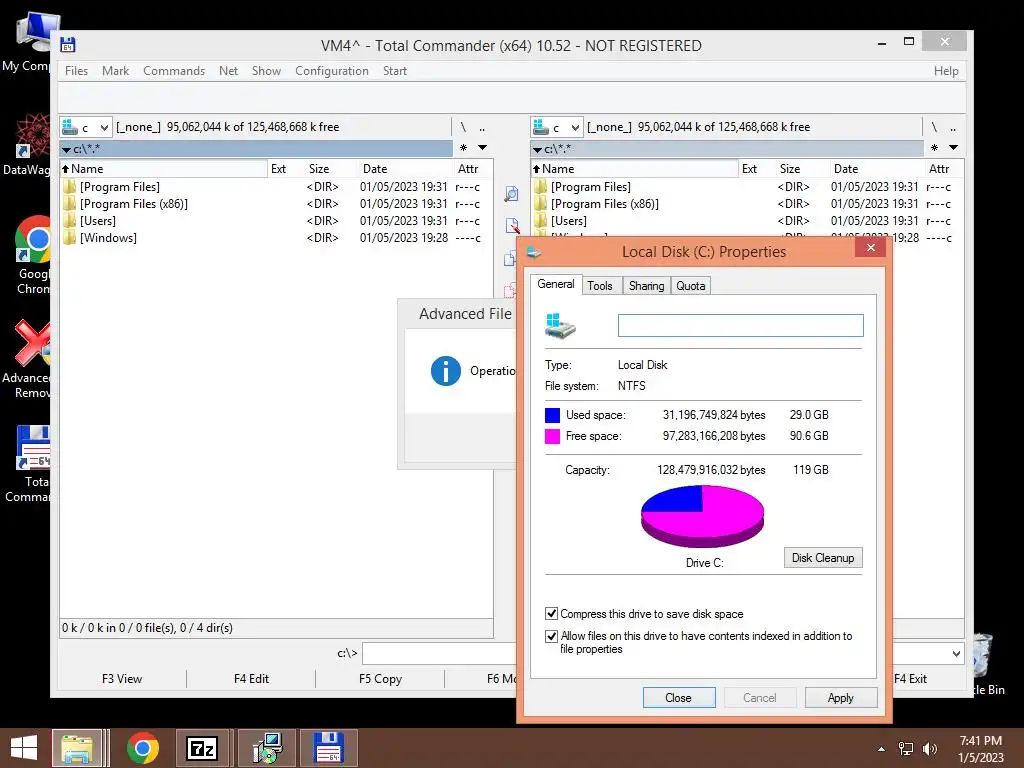Open the Mark menu
This screenshot has height=768, width=1024.
[116, 71]
